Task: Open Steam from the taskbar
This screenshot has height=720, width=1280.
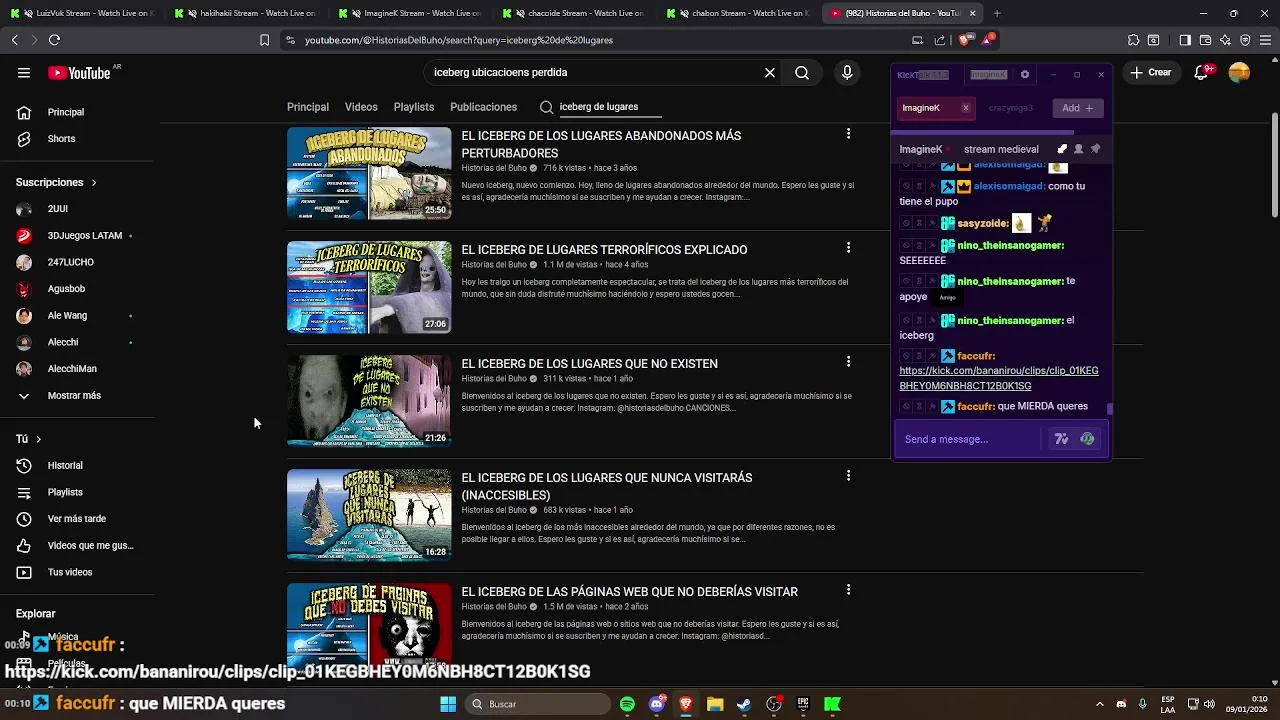Action: [x=744, y=704]
